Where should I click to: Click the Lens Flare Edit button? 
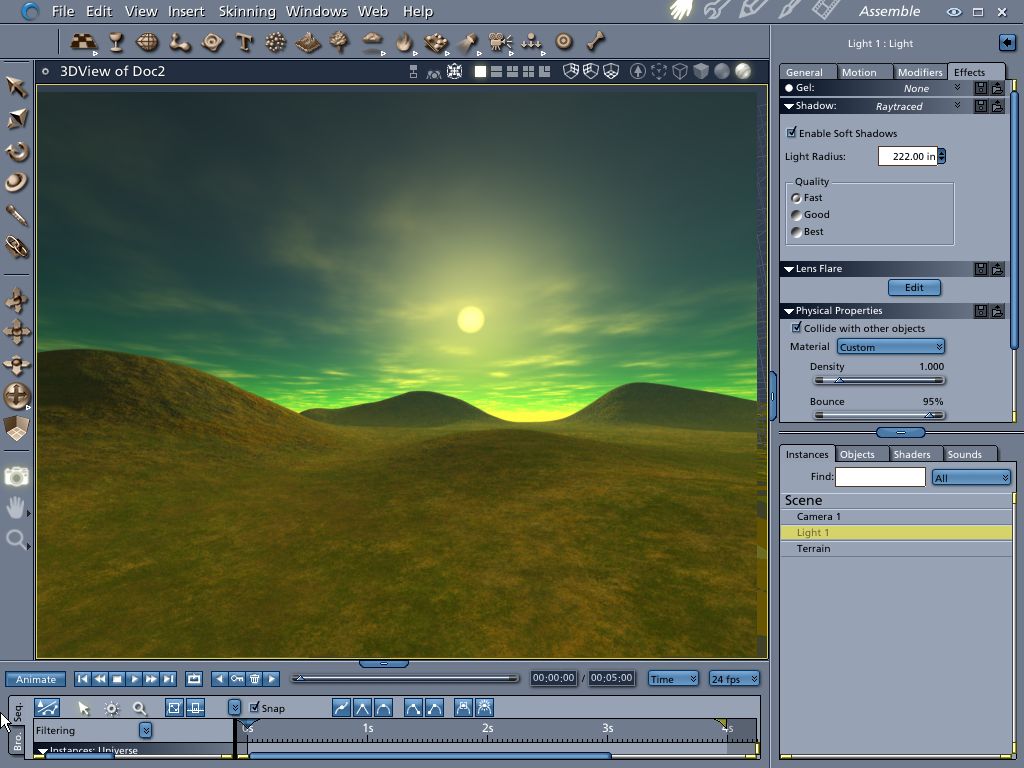pyautogui.click(x=914, y=288)
